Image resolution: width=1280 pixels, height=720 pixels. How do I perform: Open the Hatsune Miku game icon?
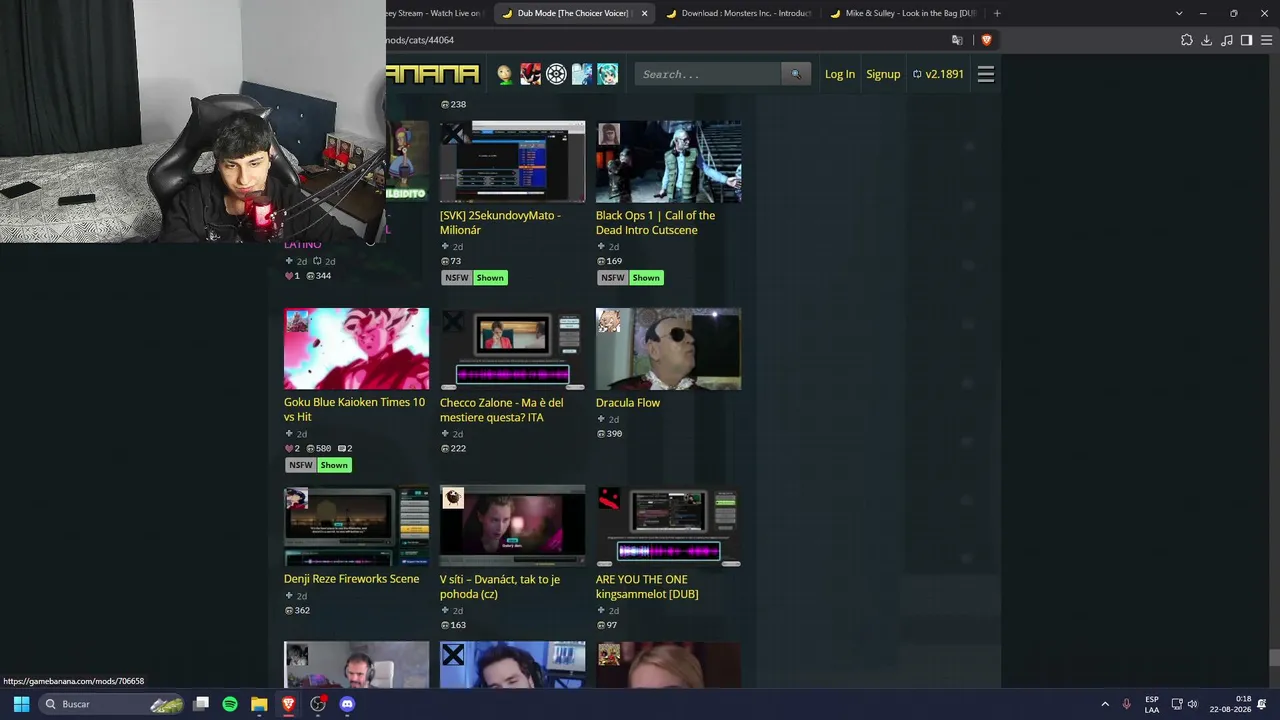click(608, 74)
